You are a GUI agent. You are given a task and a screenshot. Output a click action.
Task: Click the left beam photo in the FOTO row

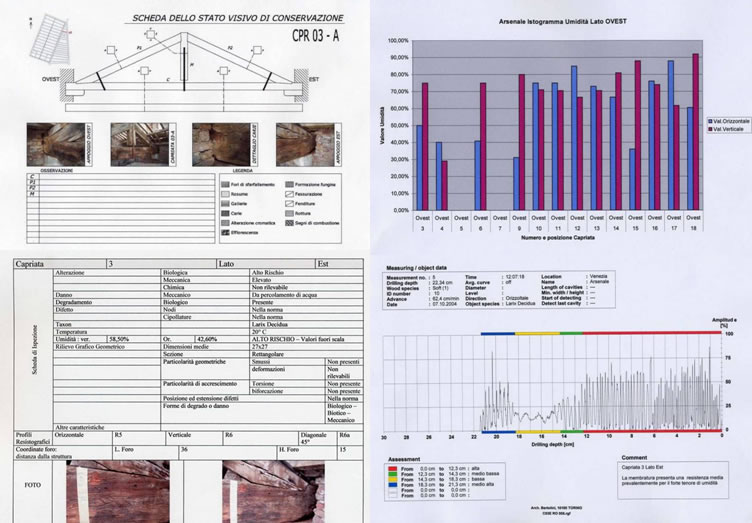(x=118, y=492)
